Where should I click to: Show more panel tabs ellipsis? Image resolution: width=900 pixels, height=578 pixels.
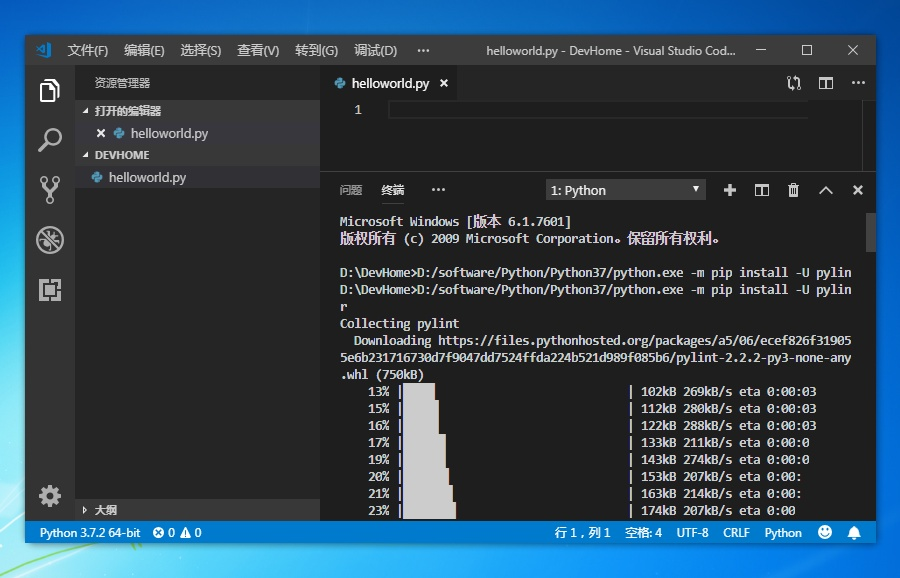438,190
